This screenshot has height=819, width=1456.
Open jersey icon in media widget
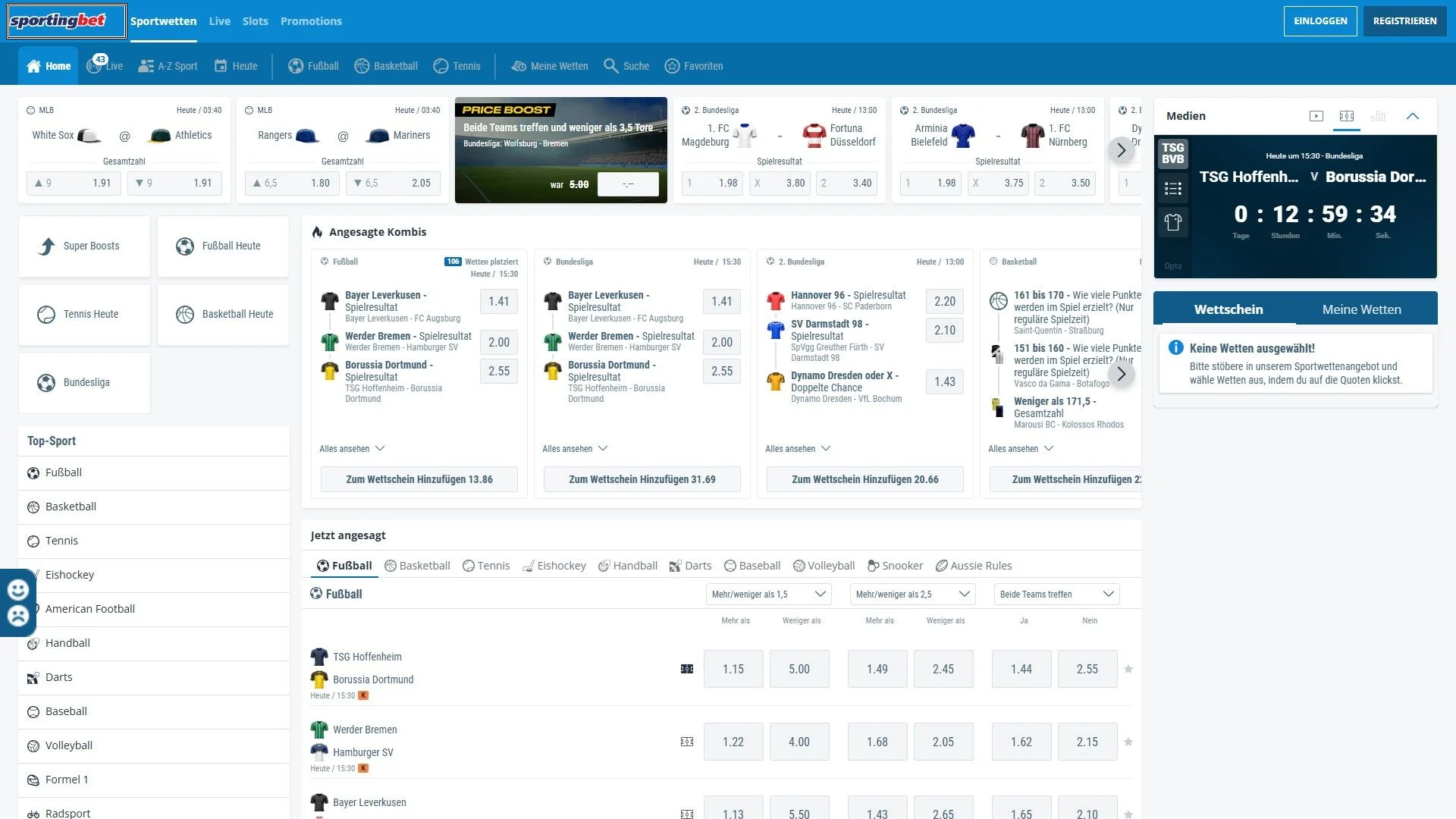coord(1173,223)
